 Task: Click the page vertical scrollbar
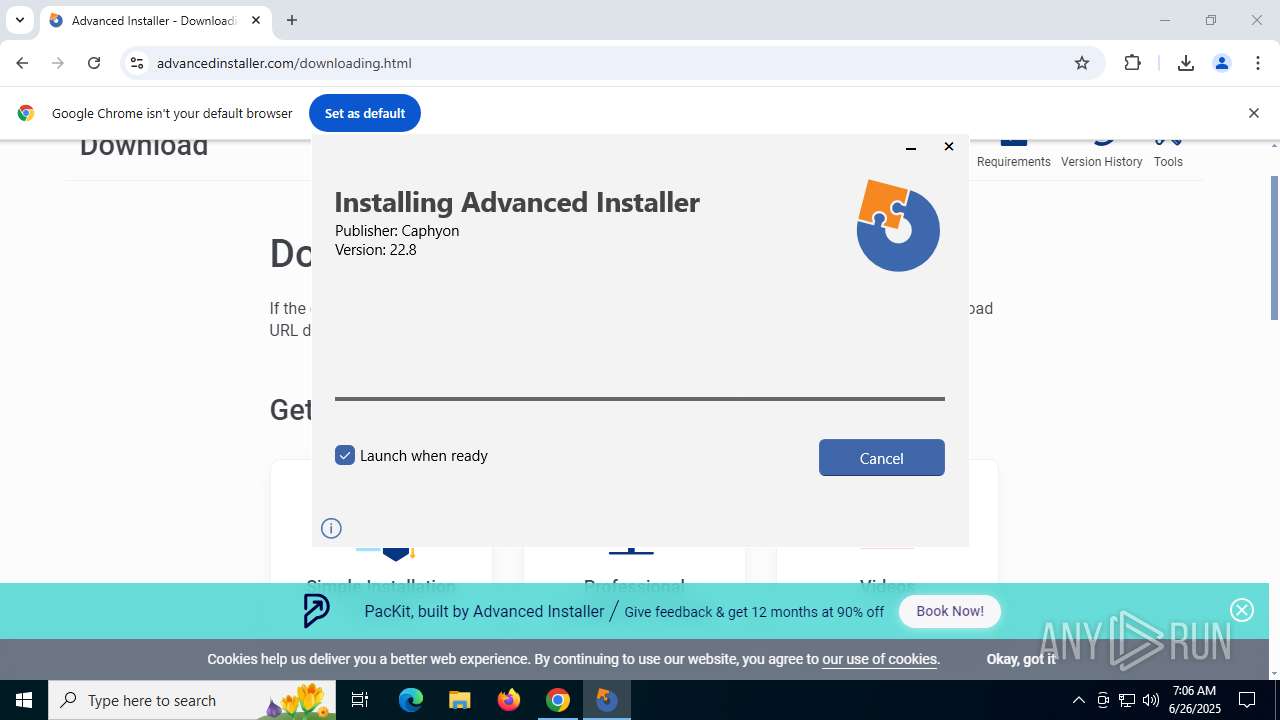click(1274, 248)
